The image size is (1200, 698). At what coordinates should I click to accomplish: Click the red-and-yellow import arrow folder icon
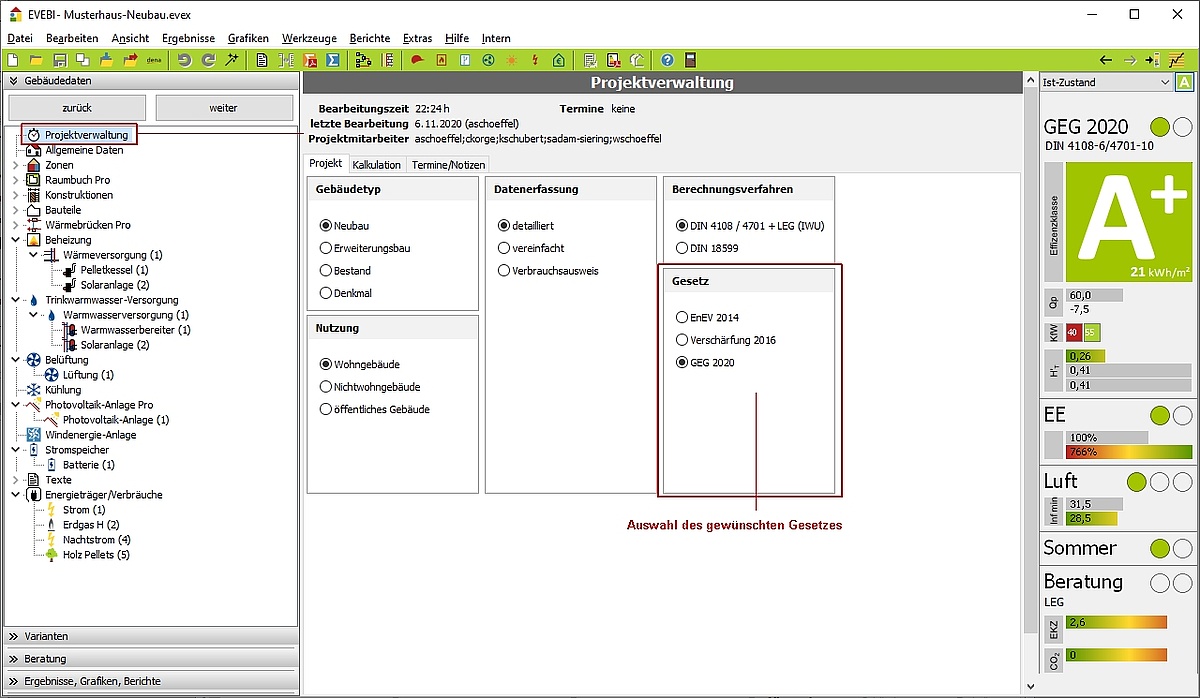130,60
